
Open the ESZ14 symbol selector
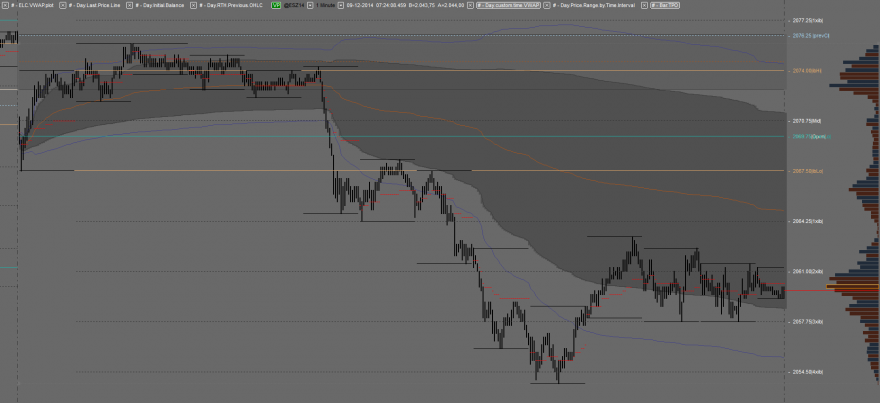294,5
